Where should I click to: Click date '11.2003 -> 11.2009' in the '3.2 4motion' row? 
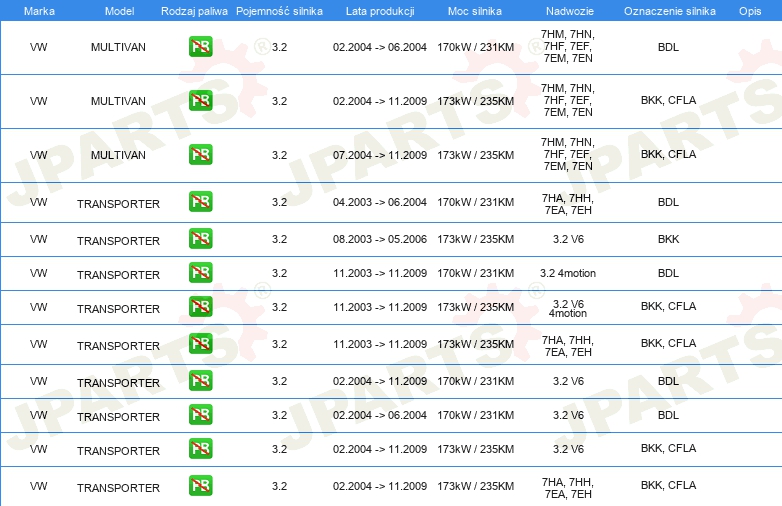[380, 273]
